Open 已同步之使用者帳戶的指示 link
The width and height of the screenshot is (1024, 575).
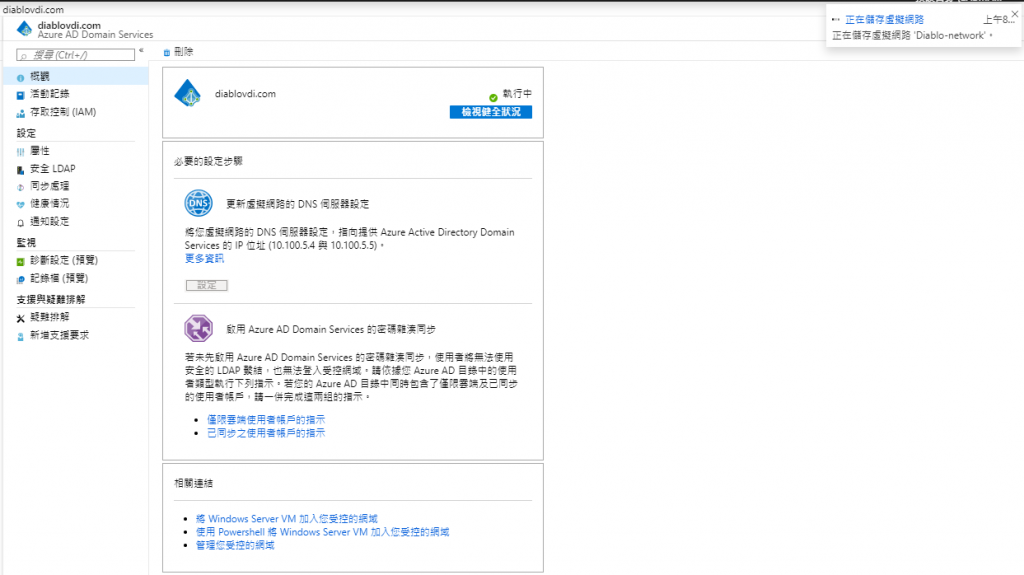(x=266, y=433)
